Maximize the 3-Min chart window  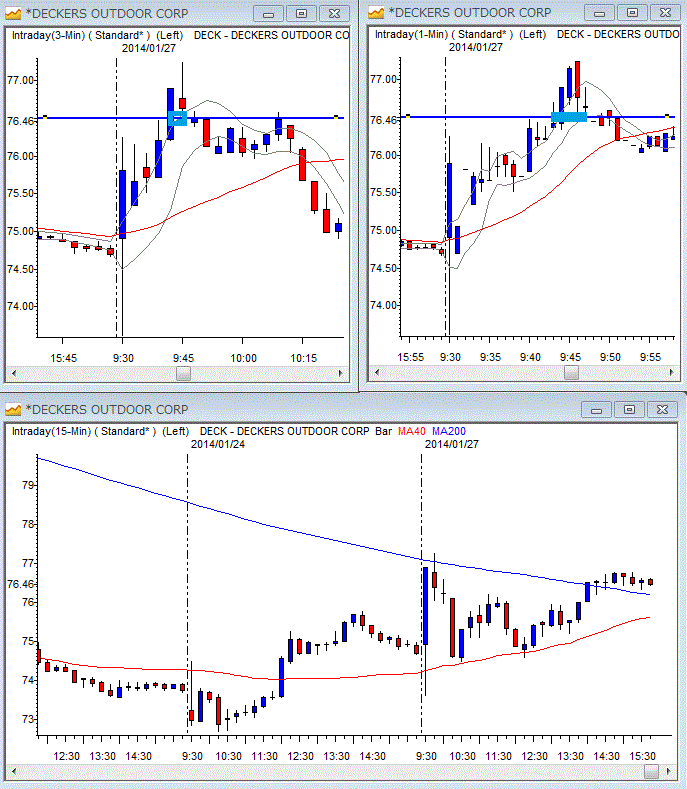pos(301,14)
